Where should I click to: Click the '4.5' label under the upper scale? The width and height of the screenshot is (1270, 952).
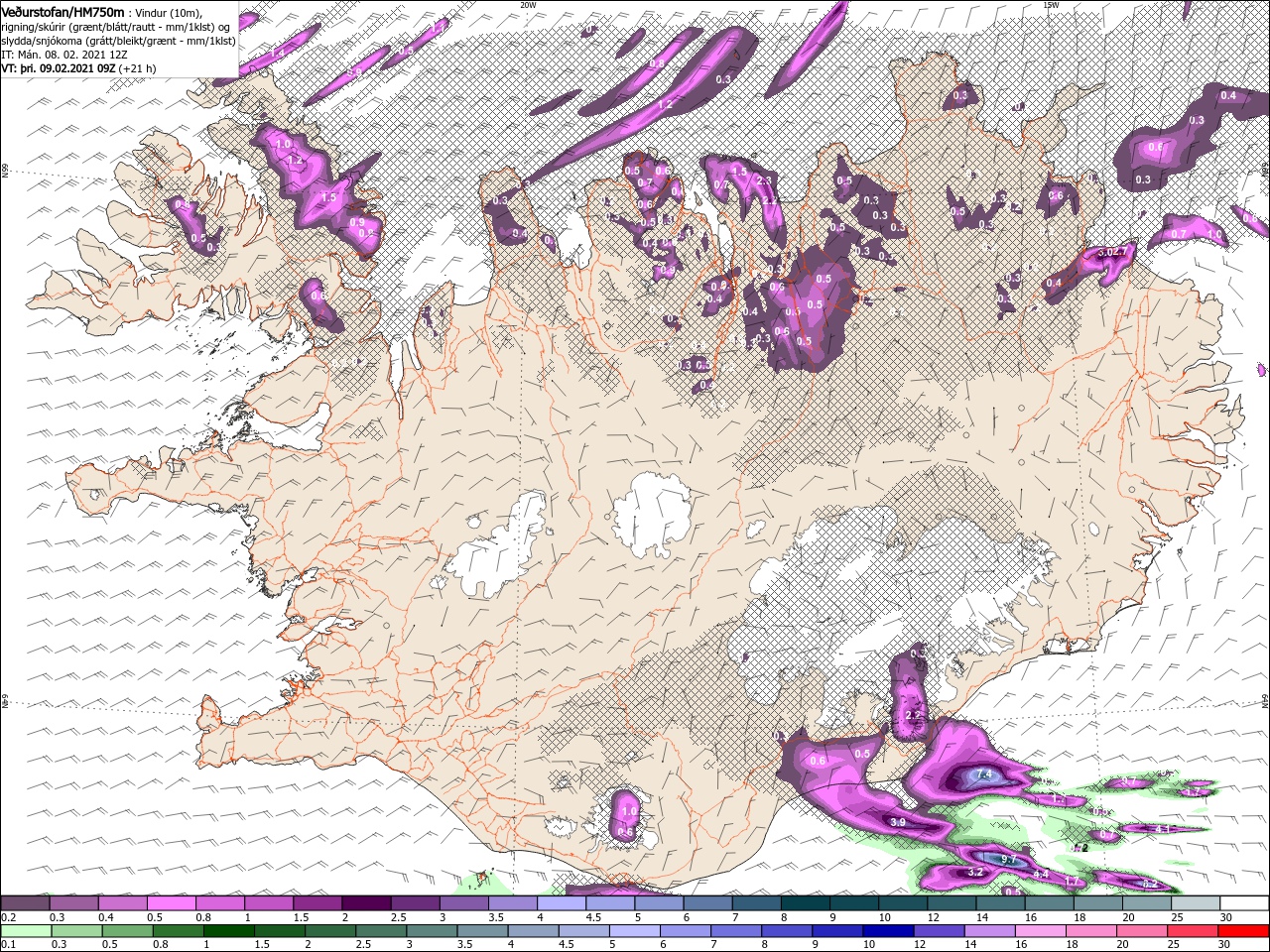[x=593, y=917]
